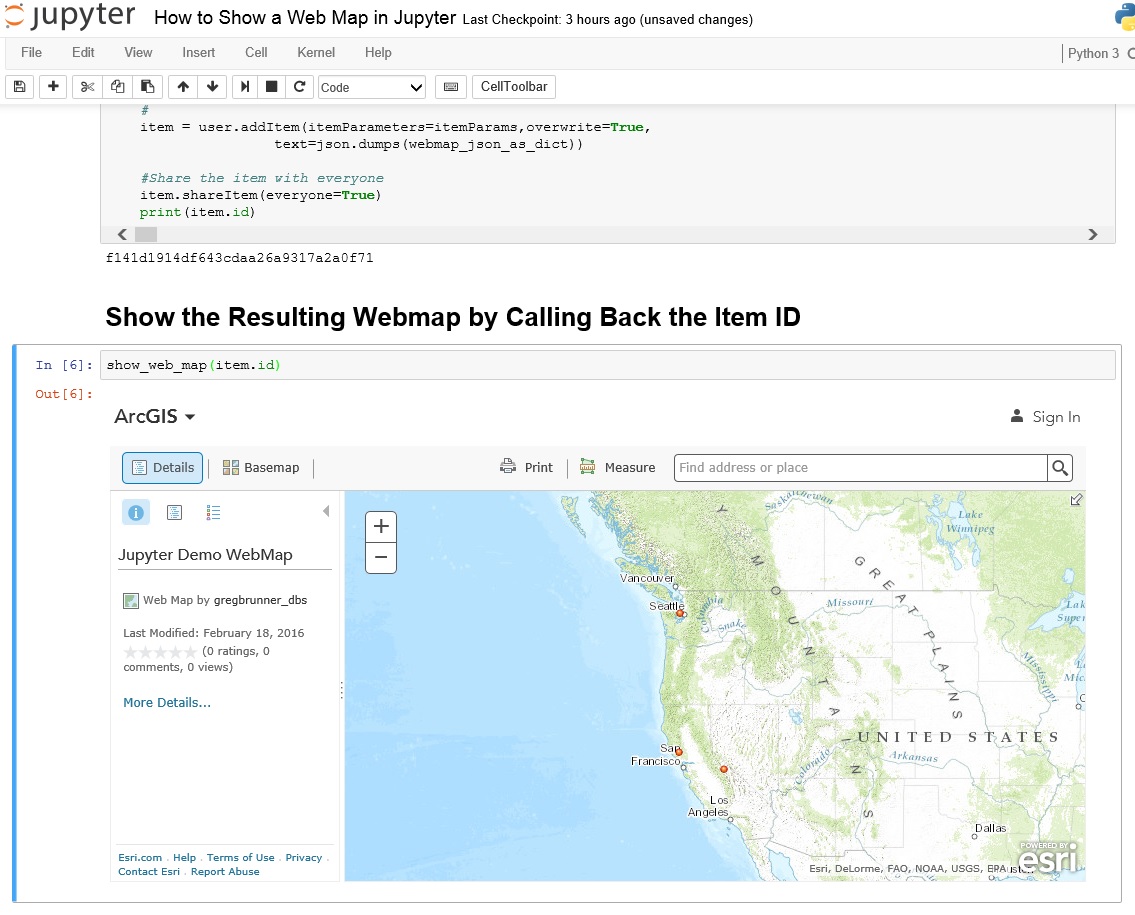Zoom out on the map with minus
This screenshot has height=915, width=1135.
(x=381, y=557)
